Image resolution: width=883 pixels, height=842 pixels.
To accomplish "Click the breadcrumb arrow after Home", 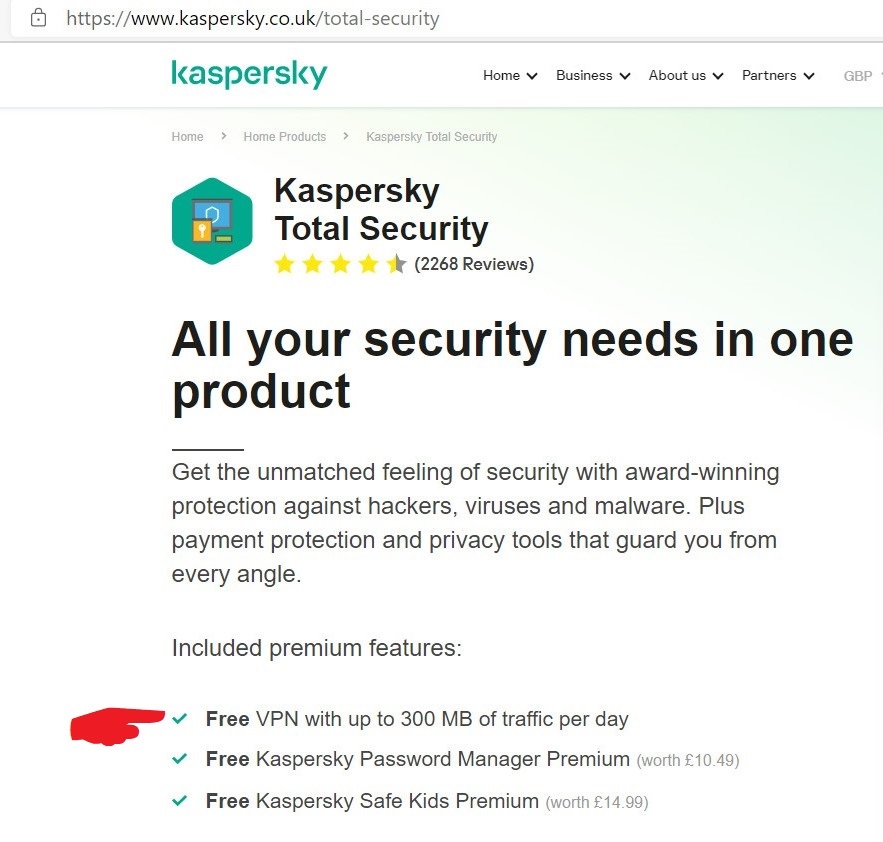I will tap(223, 136).
